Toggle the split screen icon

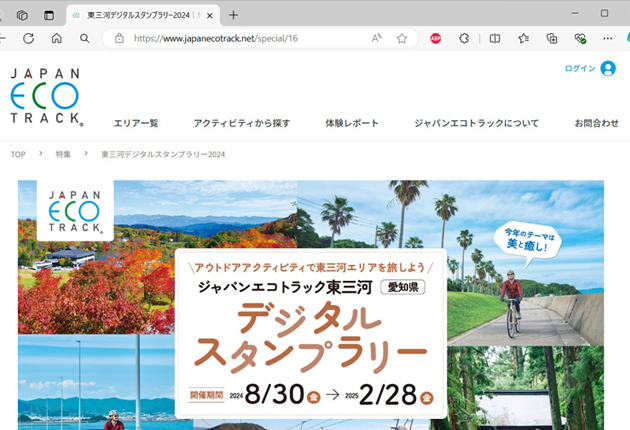pos(495,38)
